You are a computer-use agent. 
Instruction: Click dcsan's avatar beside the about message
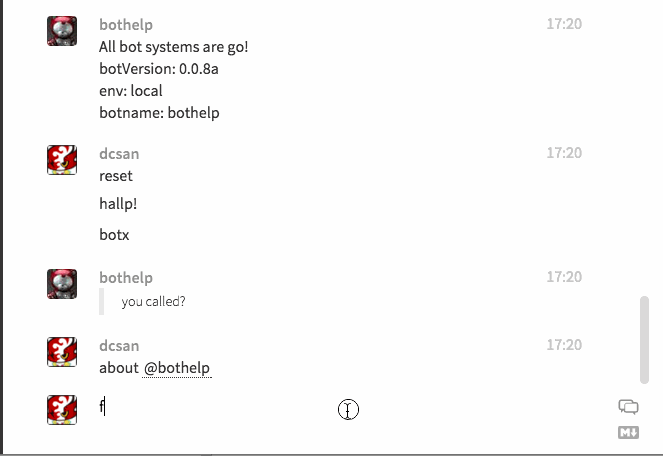[62, 352]
